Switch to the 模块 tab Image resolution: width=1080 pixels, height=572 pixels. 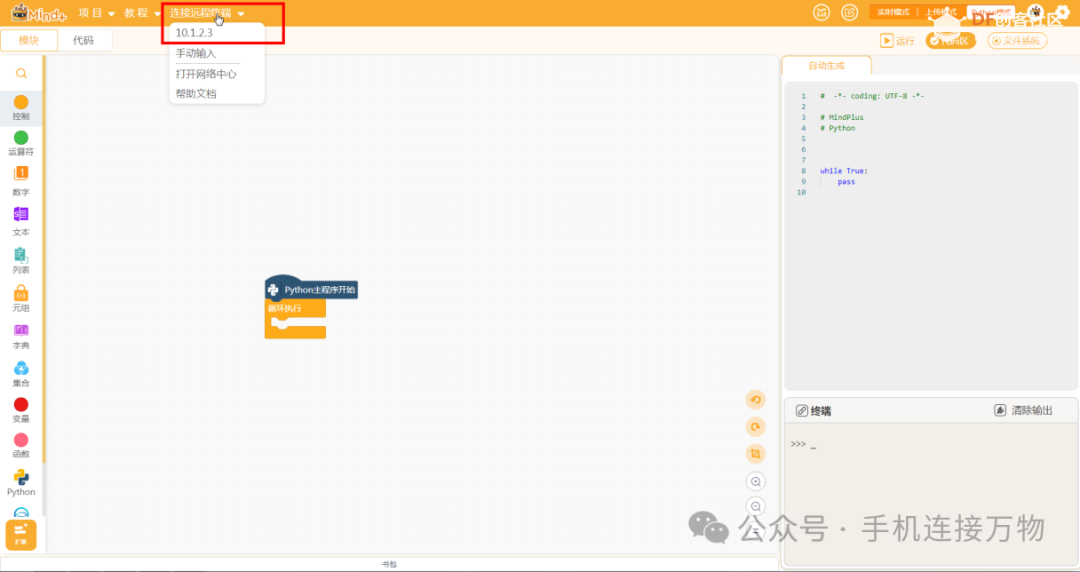point(29,41)
